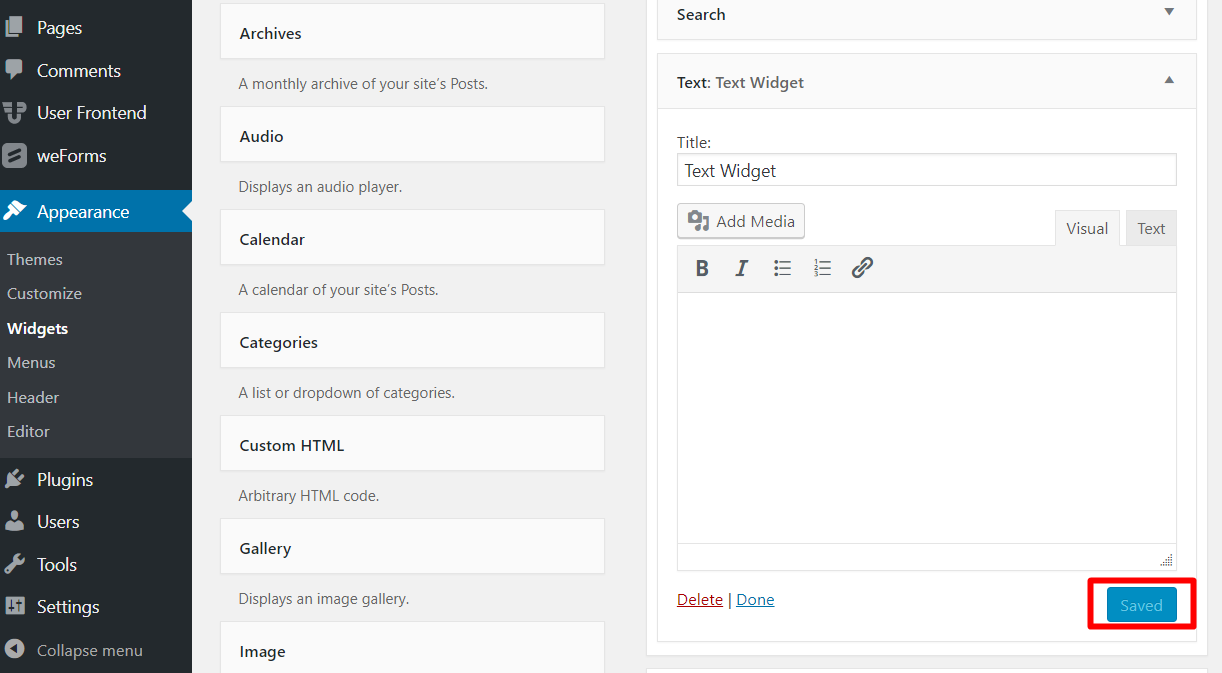Select the Archives available widget

(412, 33)
